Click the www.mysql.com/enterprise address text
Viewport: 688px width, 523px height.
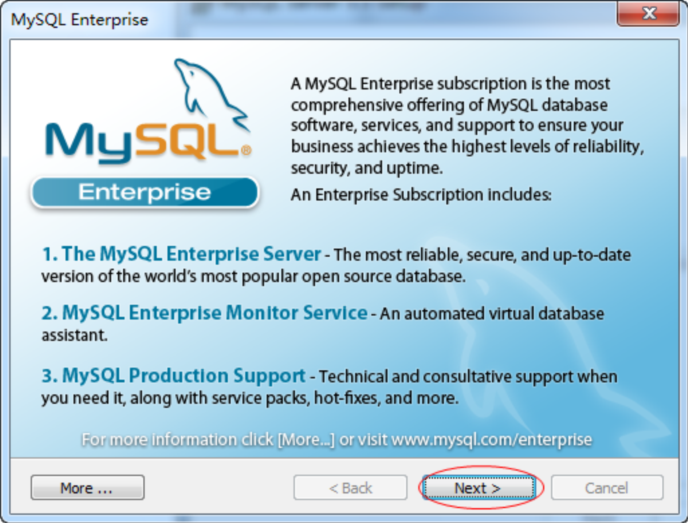491,440
